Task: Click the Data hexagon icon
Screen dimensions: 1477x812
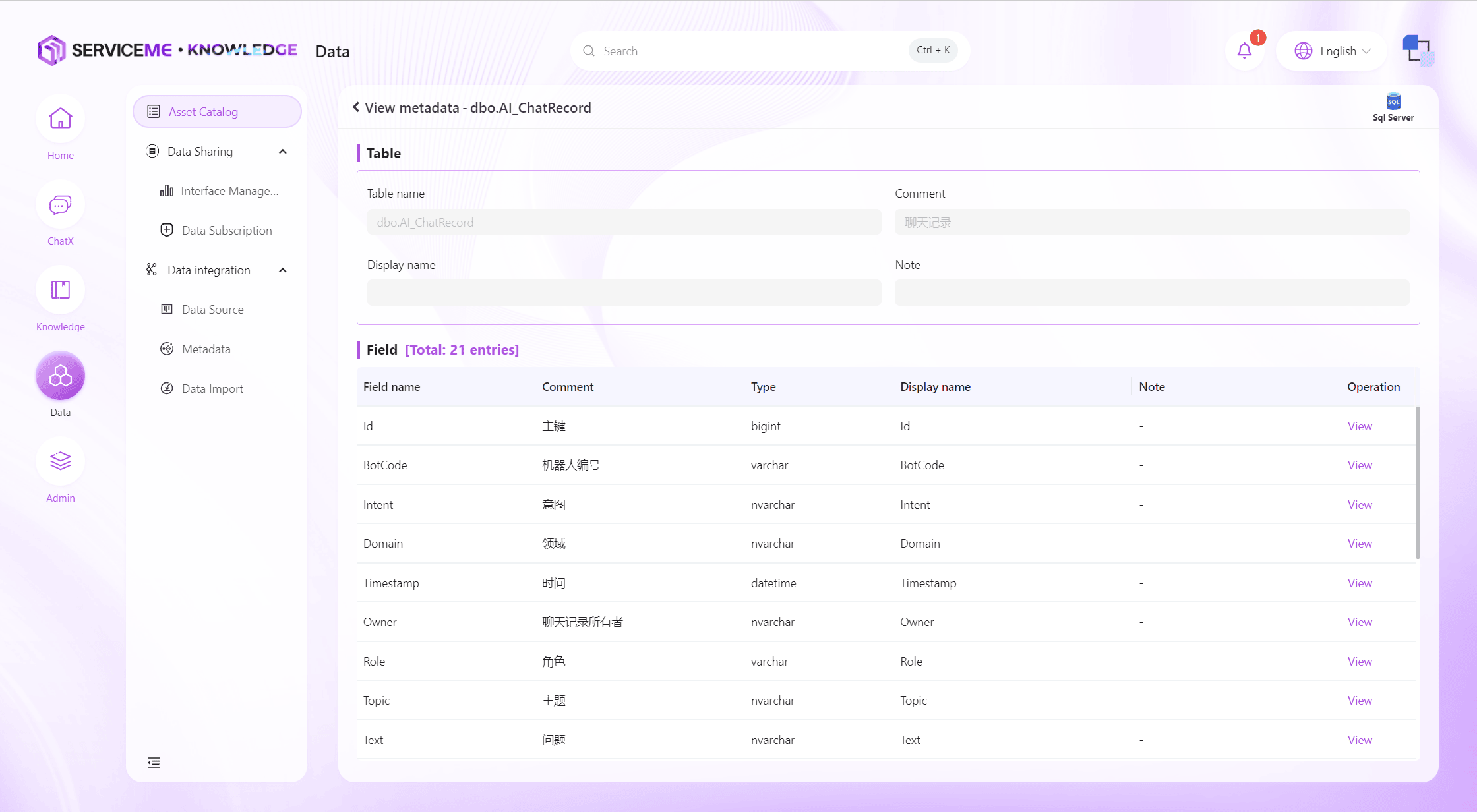Action: (60, 376)
